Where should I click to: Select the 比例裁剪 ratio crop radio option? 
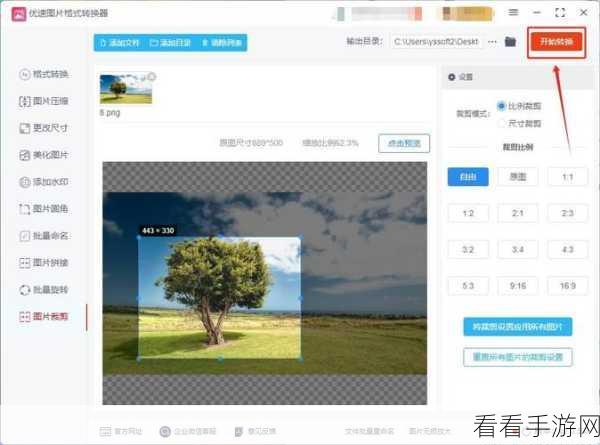coord(518,106)
